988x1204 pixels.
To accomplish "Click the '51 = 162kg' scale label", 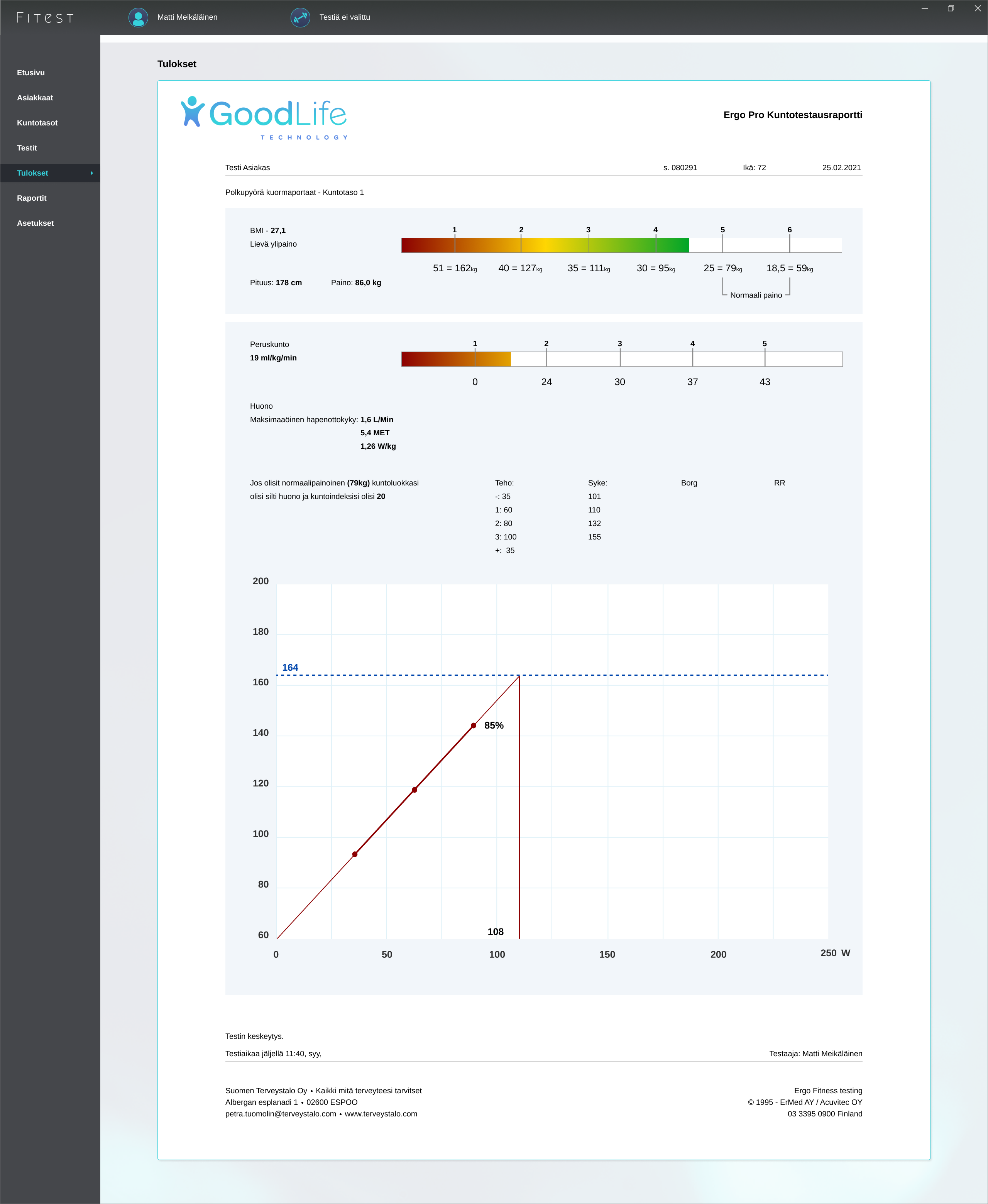I will click(x=455, y=268).
